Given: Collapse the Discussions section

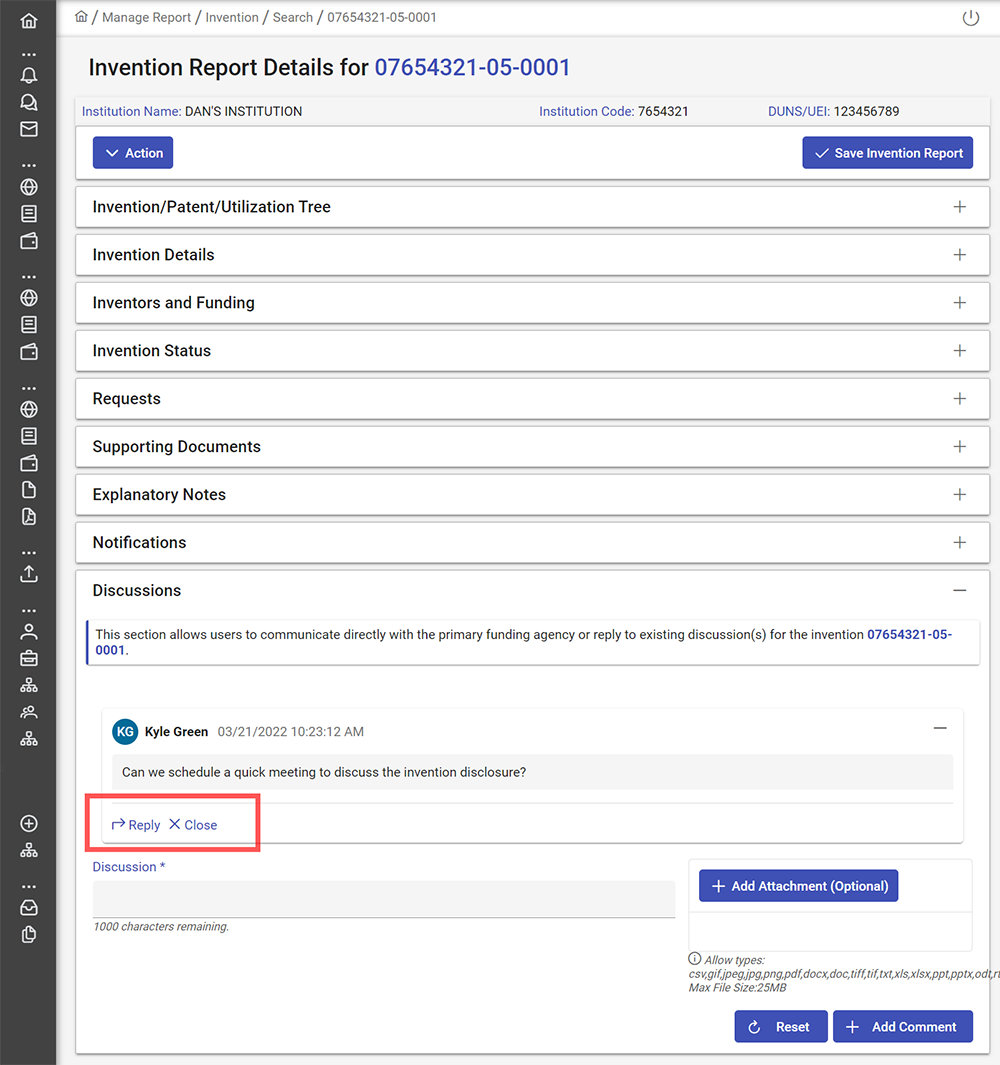Looking at the screenshot, I should pyautogui.click(x=959, y=591).
